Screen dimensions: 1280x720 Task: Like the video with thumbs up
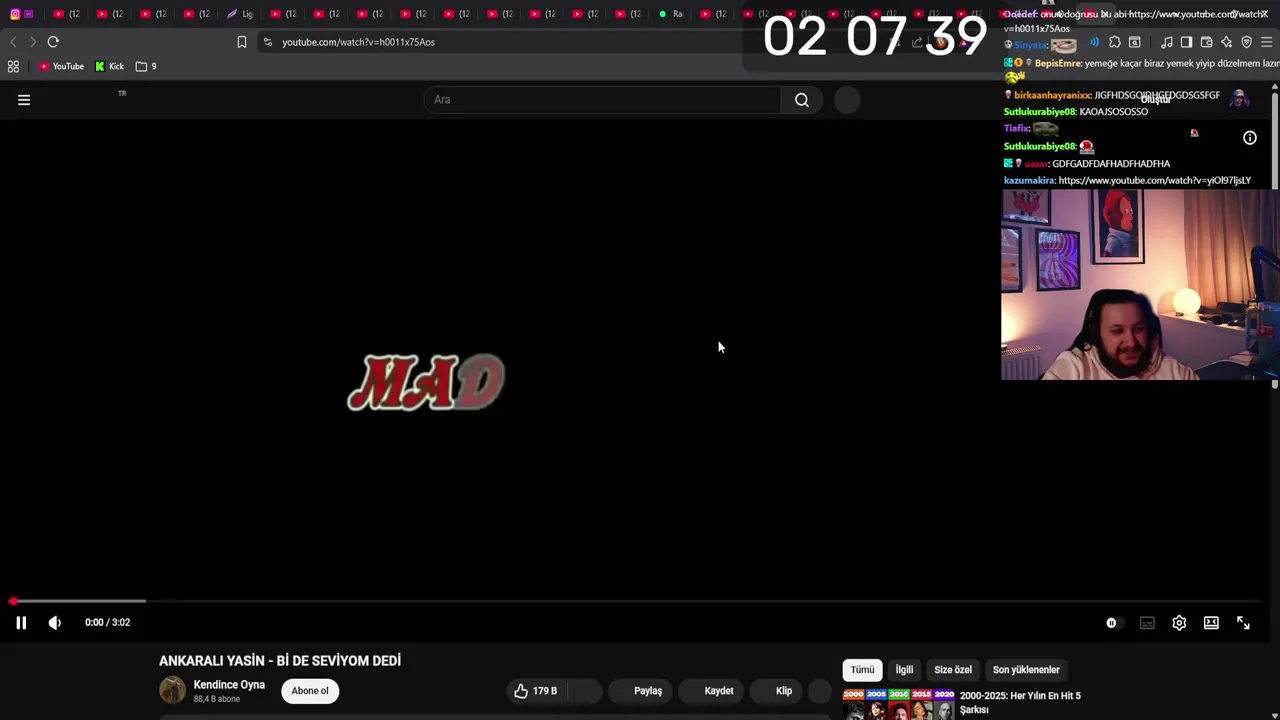535,691
